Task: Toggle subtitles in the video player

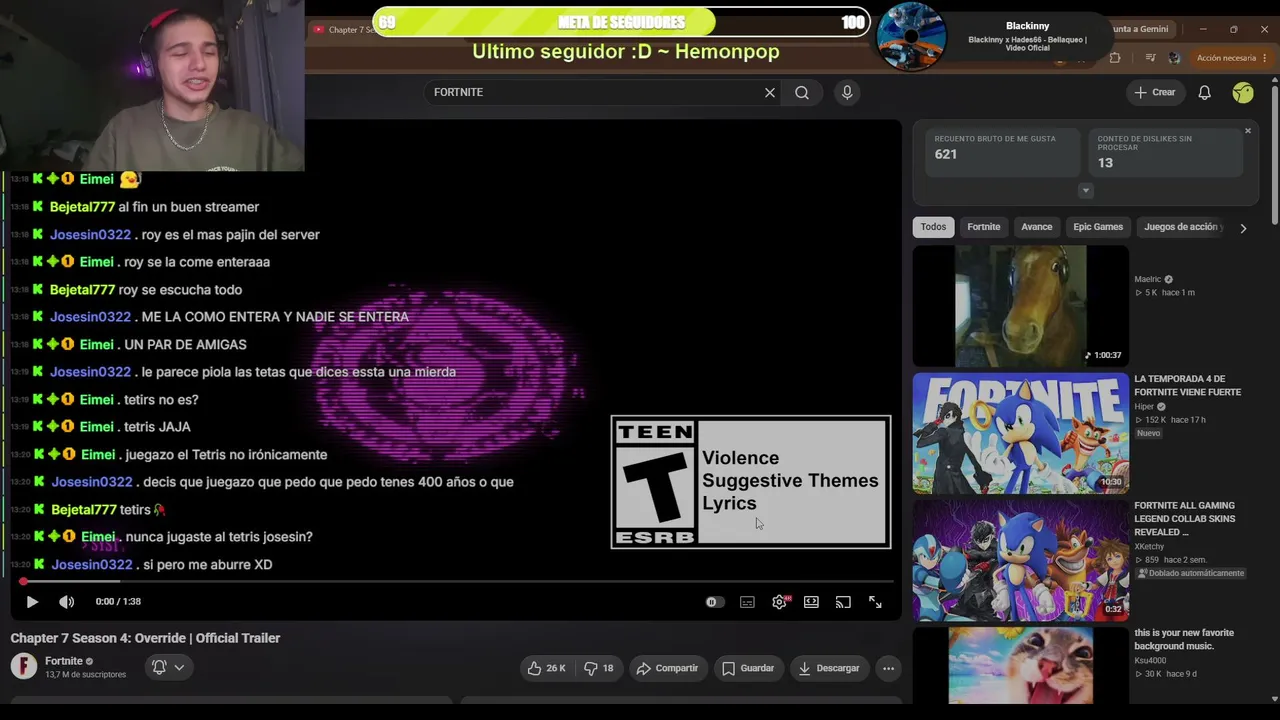Action: 747,602
